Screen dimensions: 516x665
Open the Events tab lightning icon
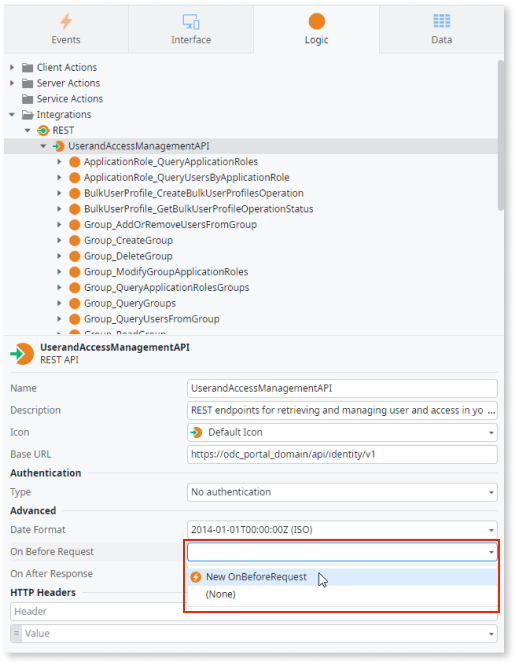pos(66,21)
